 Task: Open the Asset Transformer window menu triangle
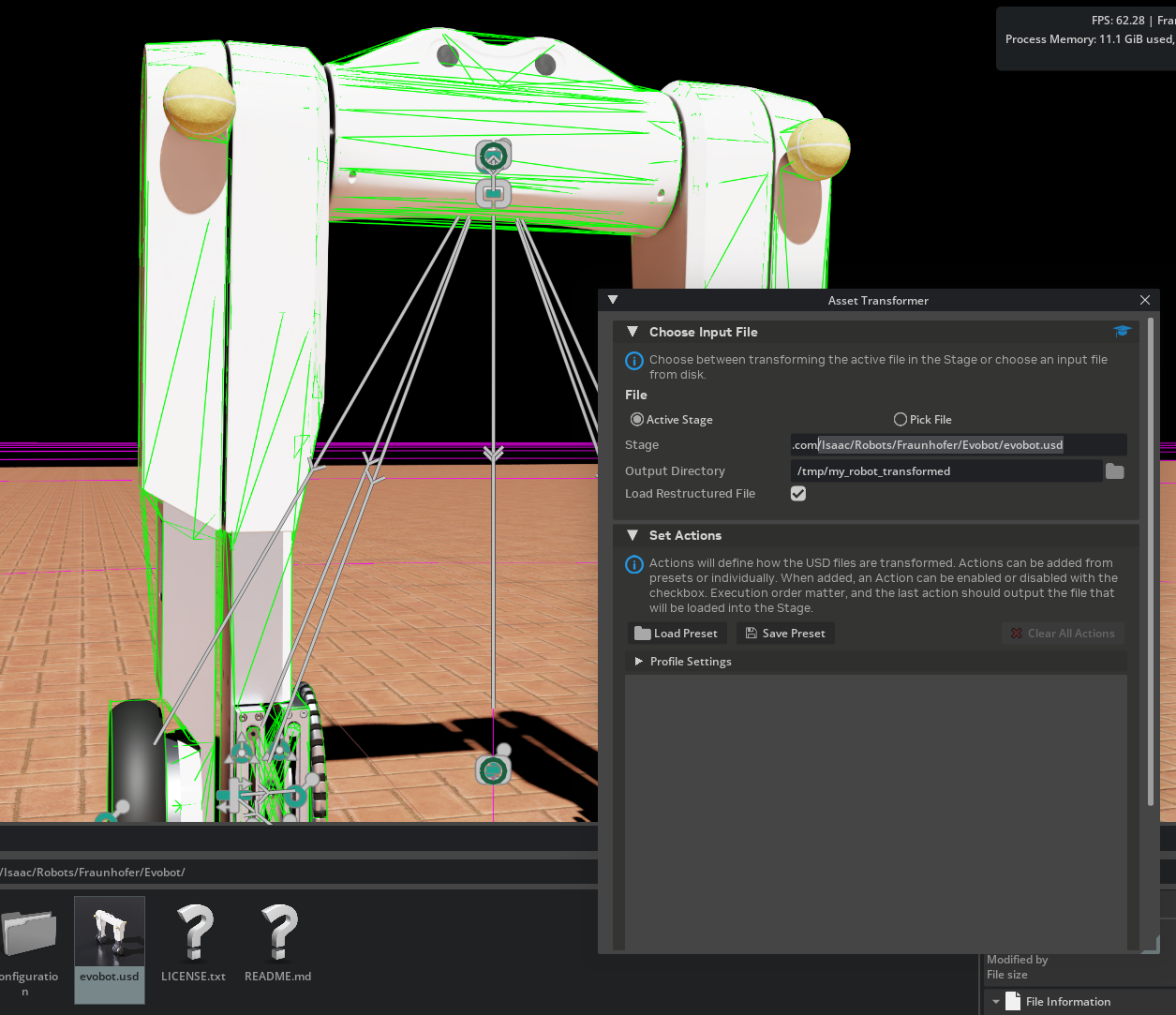coord(613,300)
